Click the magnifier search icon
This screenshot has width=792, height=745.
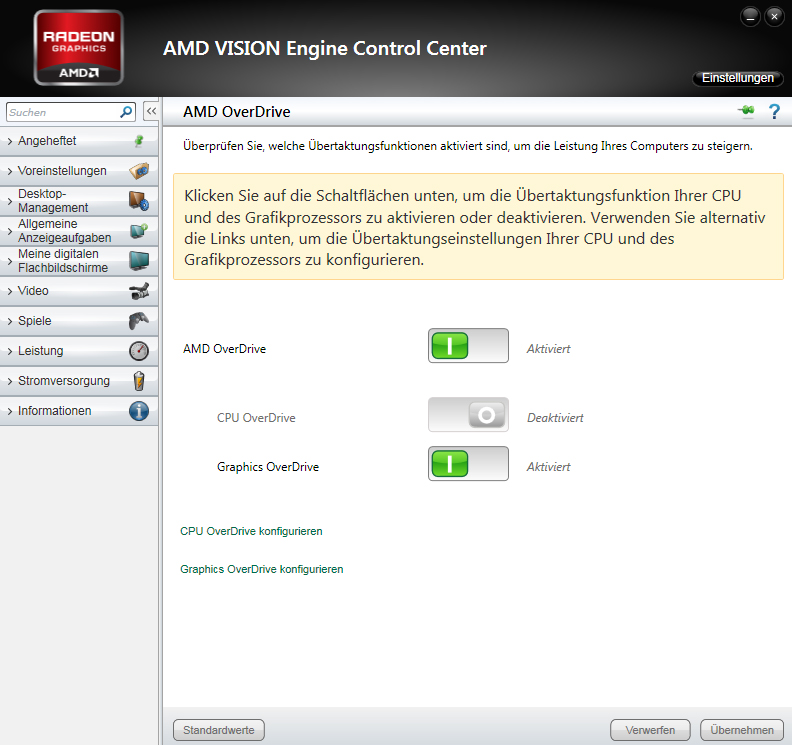click(126, 112)
